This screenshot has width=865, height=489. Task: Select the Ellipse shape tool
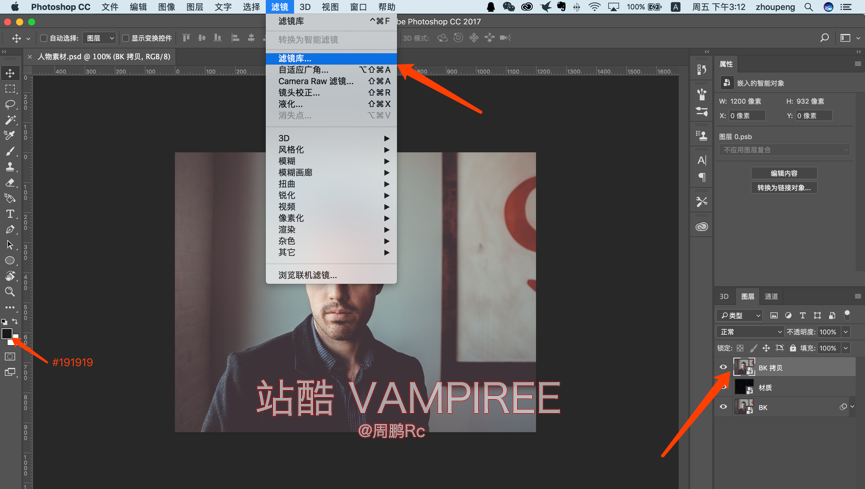(x=10, y=260)
